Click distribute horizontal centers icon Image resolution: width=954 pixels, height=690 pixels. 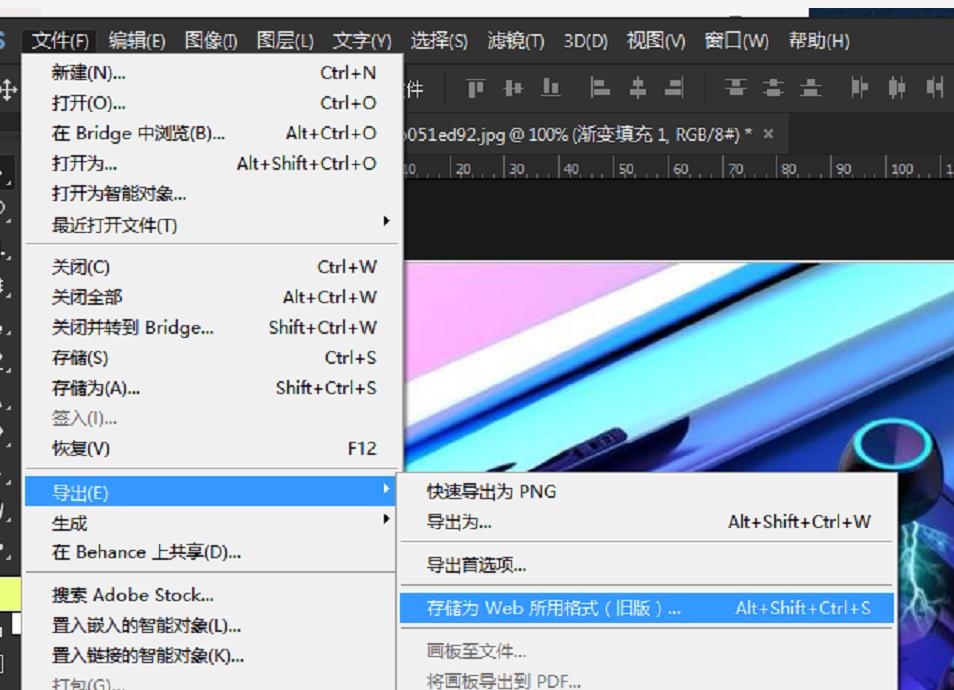pyautogui.click(x=897, y=88)
